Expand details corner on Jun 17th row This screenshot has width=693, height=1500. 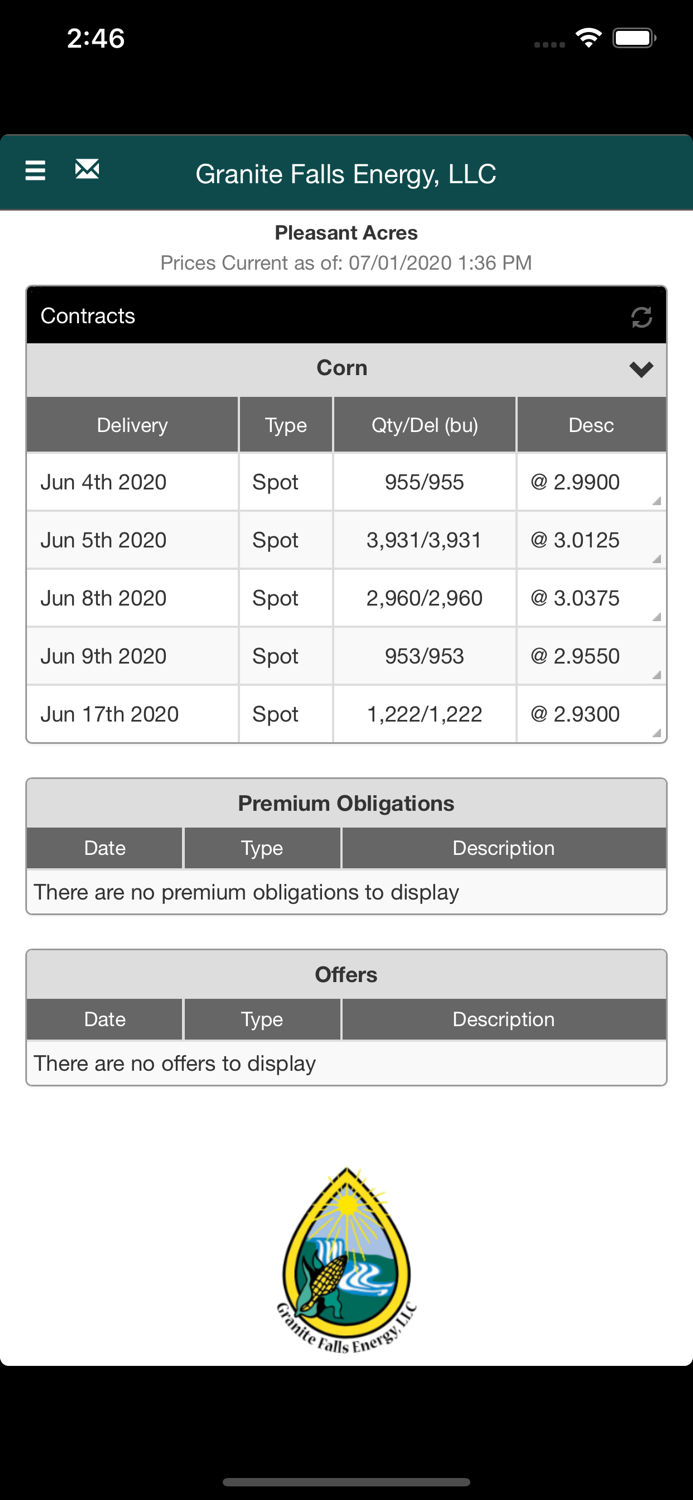(x=656, y=732)
